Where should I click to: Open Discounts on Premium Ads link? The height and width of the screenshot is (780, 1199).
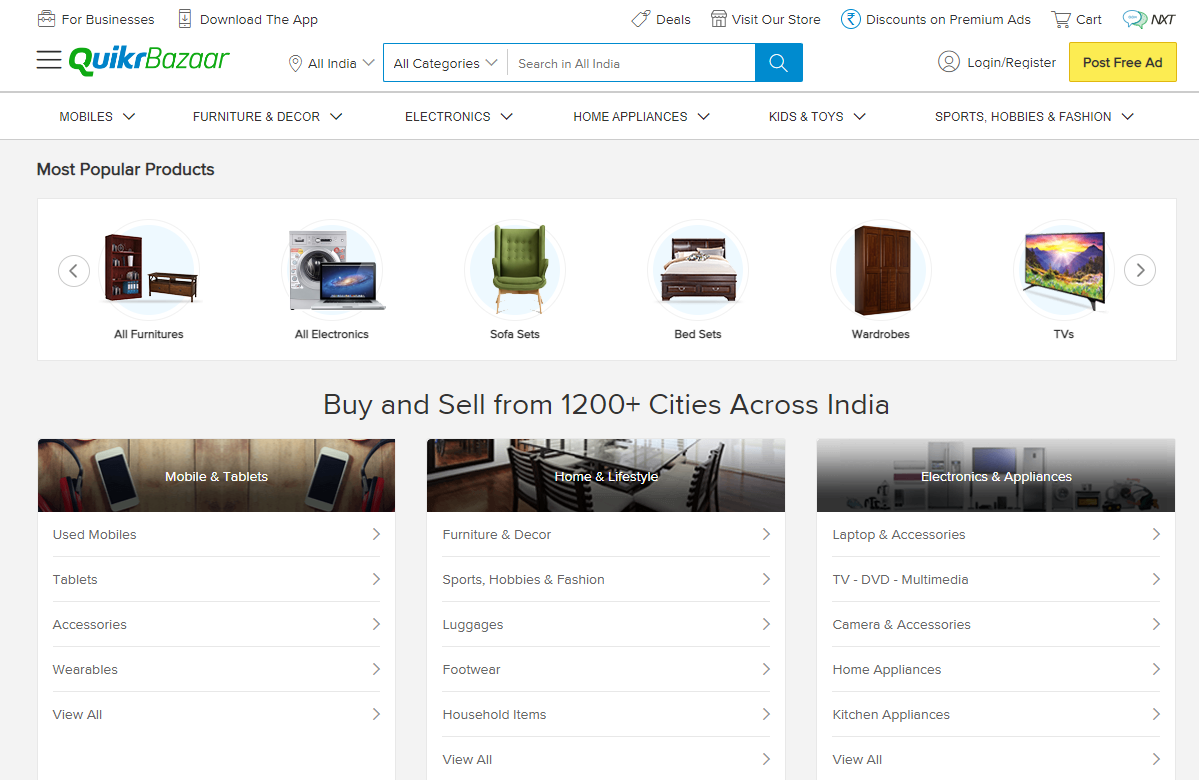[x=948, y=20]
